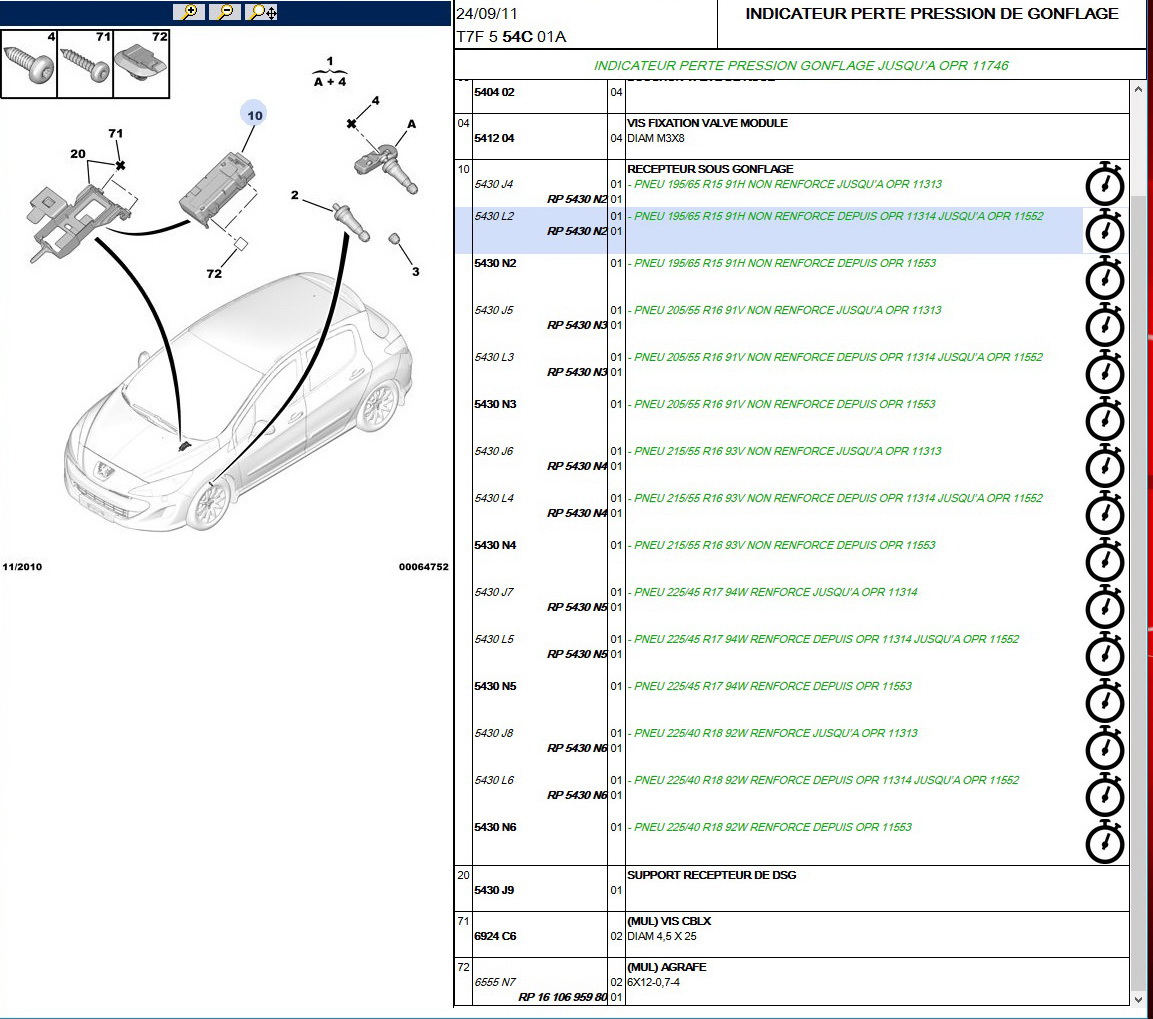Image resolution: width=1153 pixels, height=1019 pixels.
Task: Click the stopwatch icon for 5430 N2
Action: coord(1105,279)
